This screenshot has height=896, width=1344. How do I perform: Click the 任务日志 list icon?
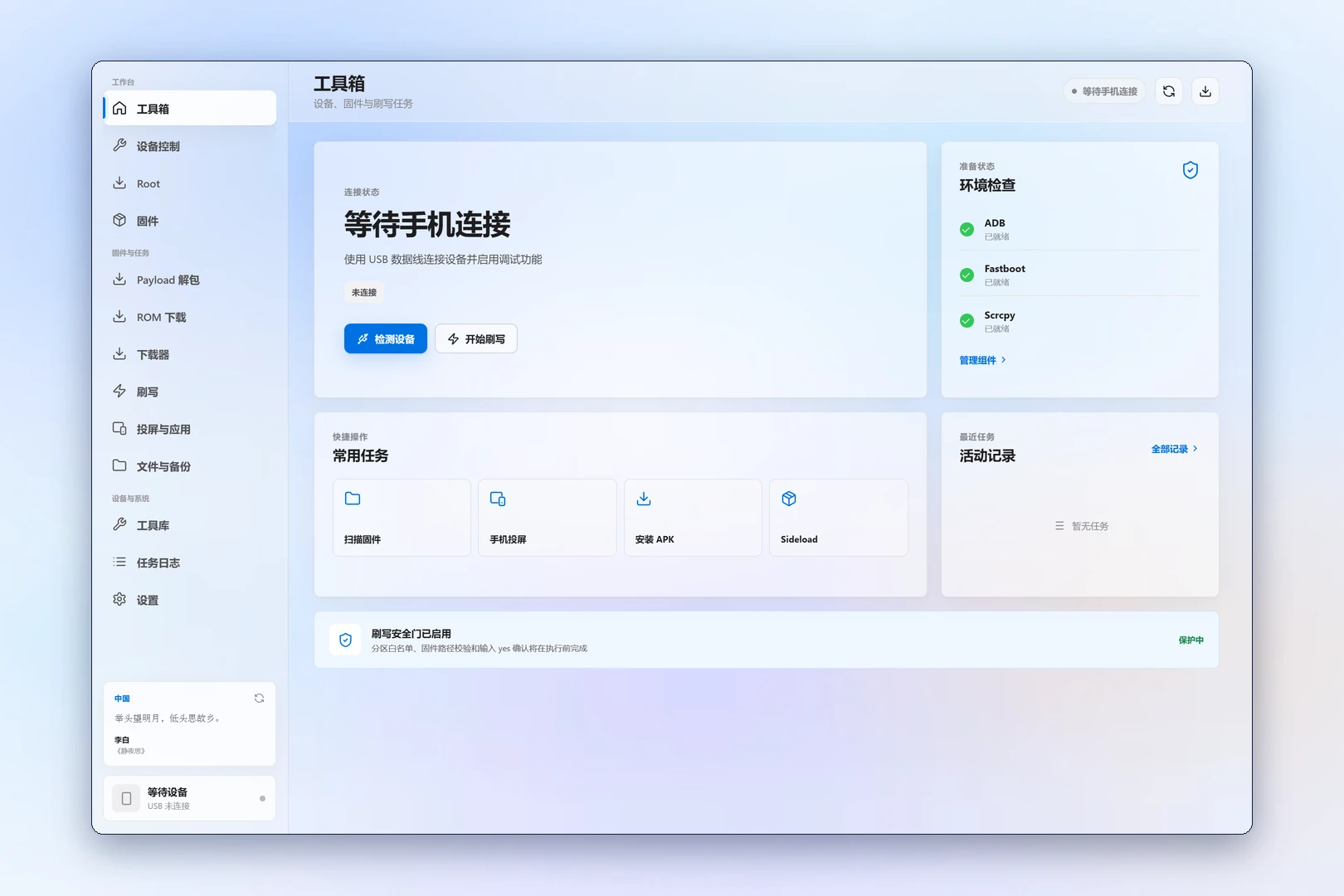[119, 562]
